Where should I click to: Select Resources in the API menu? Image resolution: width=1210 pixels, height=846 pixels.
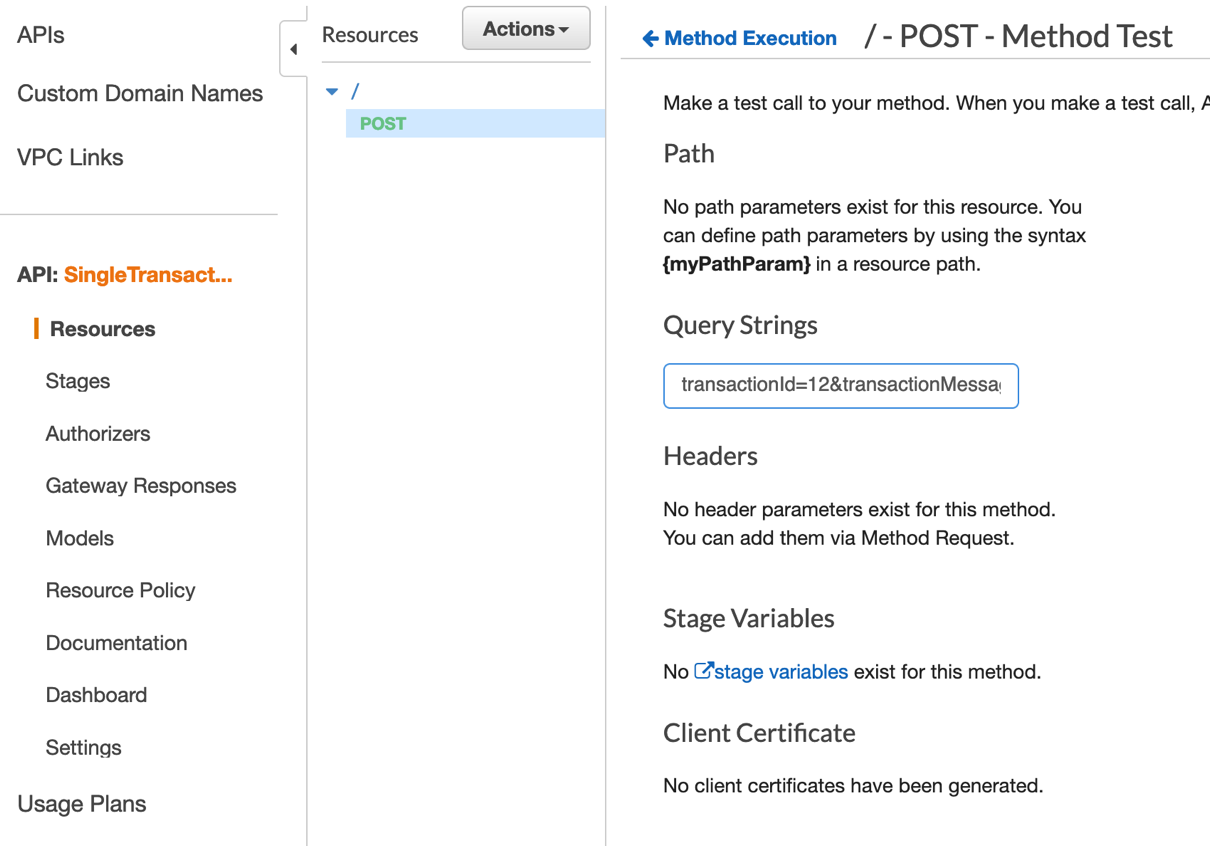[x=102, y=329]
